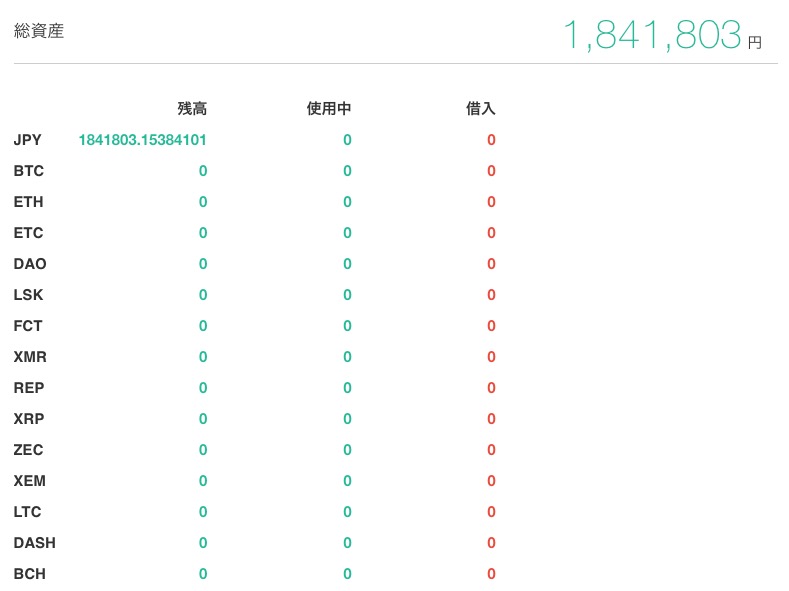Select the ETH 残高 balance value
This screenshot has height=591, width=789.
[x=203, y=202]
